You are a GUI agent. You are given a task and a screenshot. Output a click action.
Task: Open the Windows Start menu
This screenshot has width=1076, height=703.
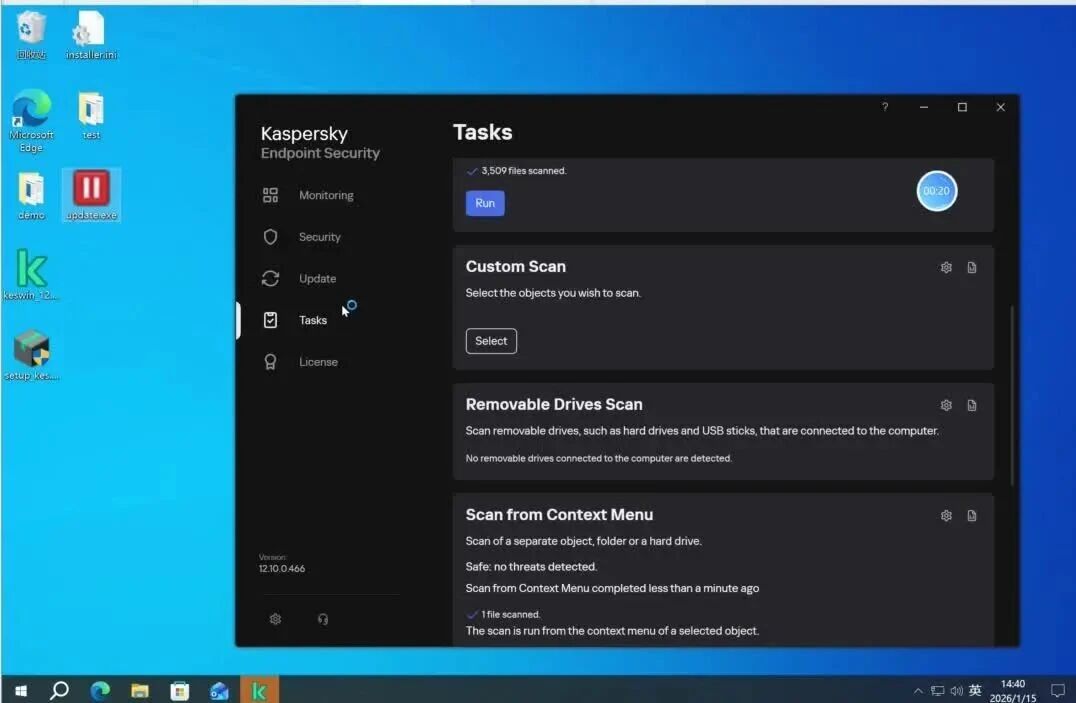(x=21, y=691)
